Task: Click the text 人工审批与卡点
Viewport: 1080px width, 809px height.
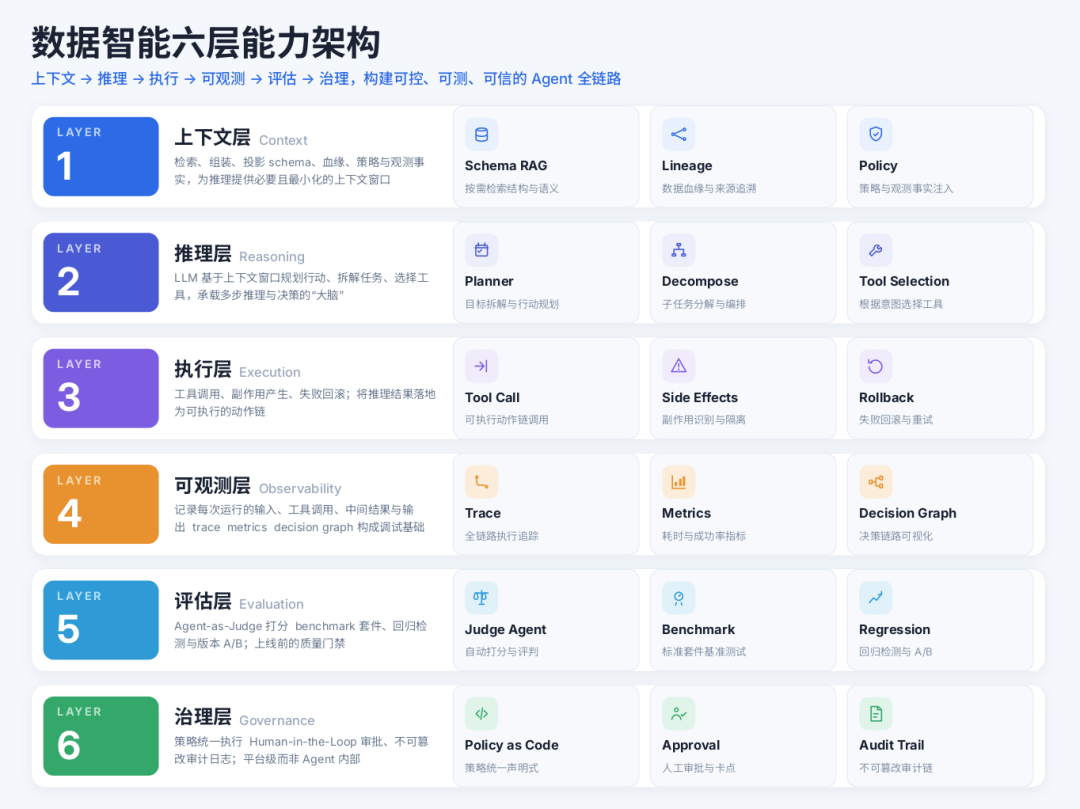Action: [x=698, y=768]
